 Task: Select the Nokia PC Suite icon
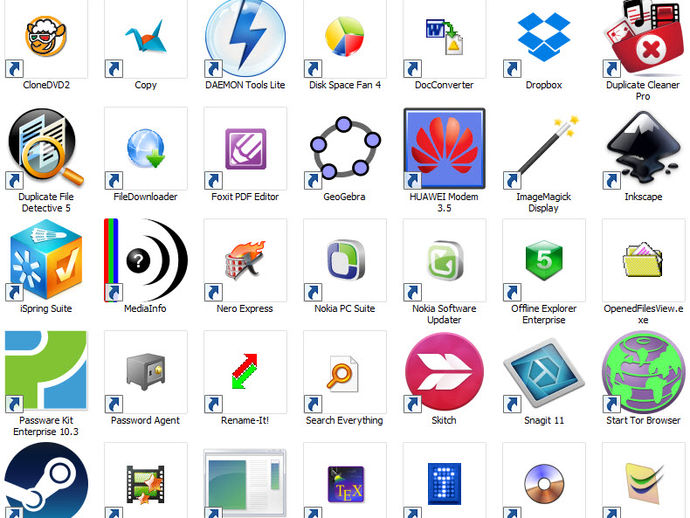345,260
